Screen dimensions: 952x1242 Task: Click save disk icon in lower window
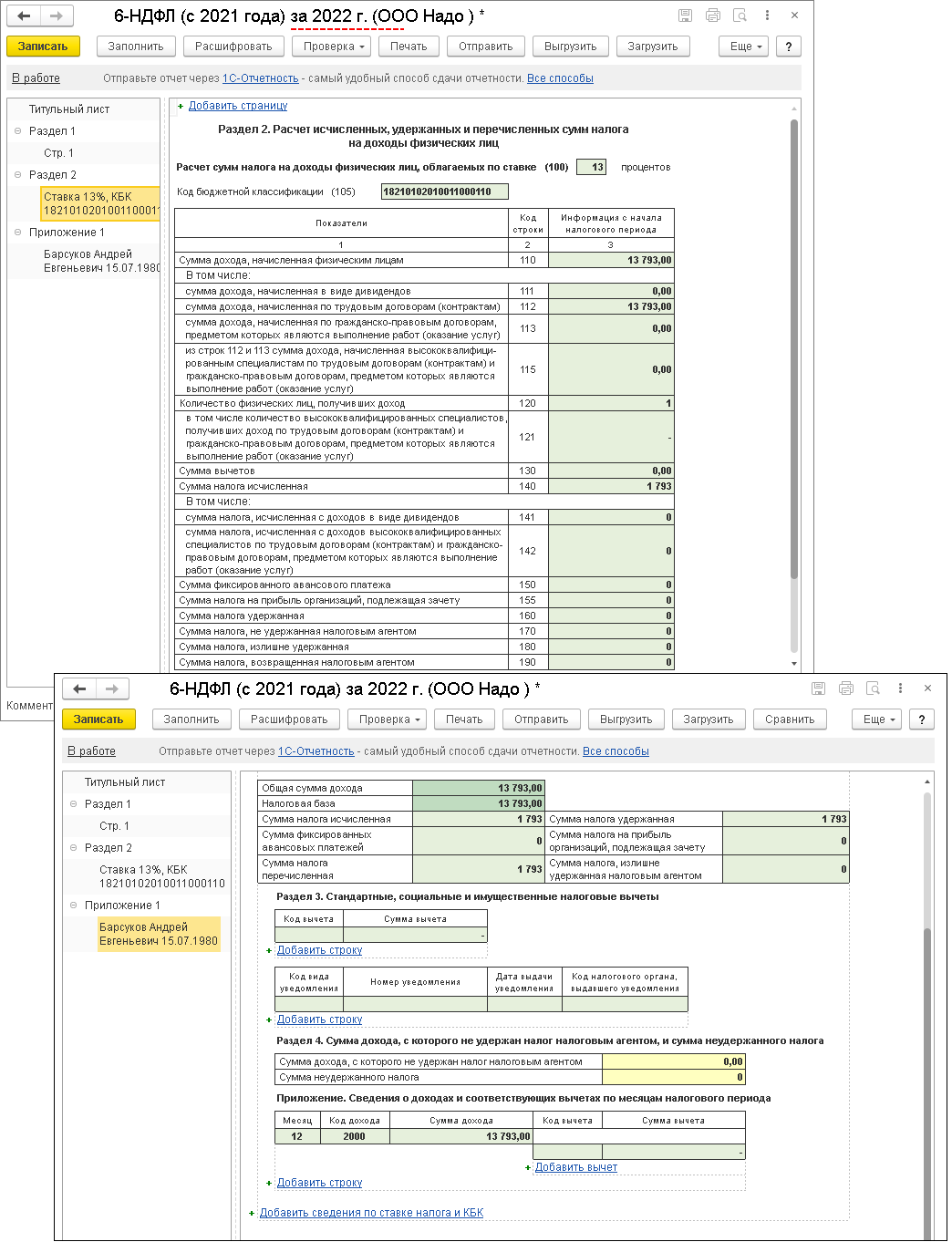(818, 688)
